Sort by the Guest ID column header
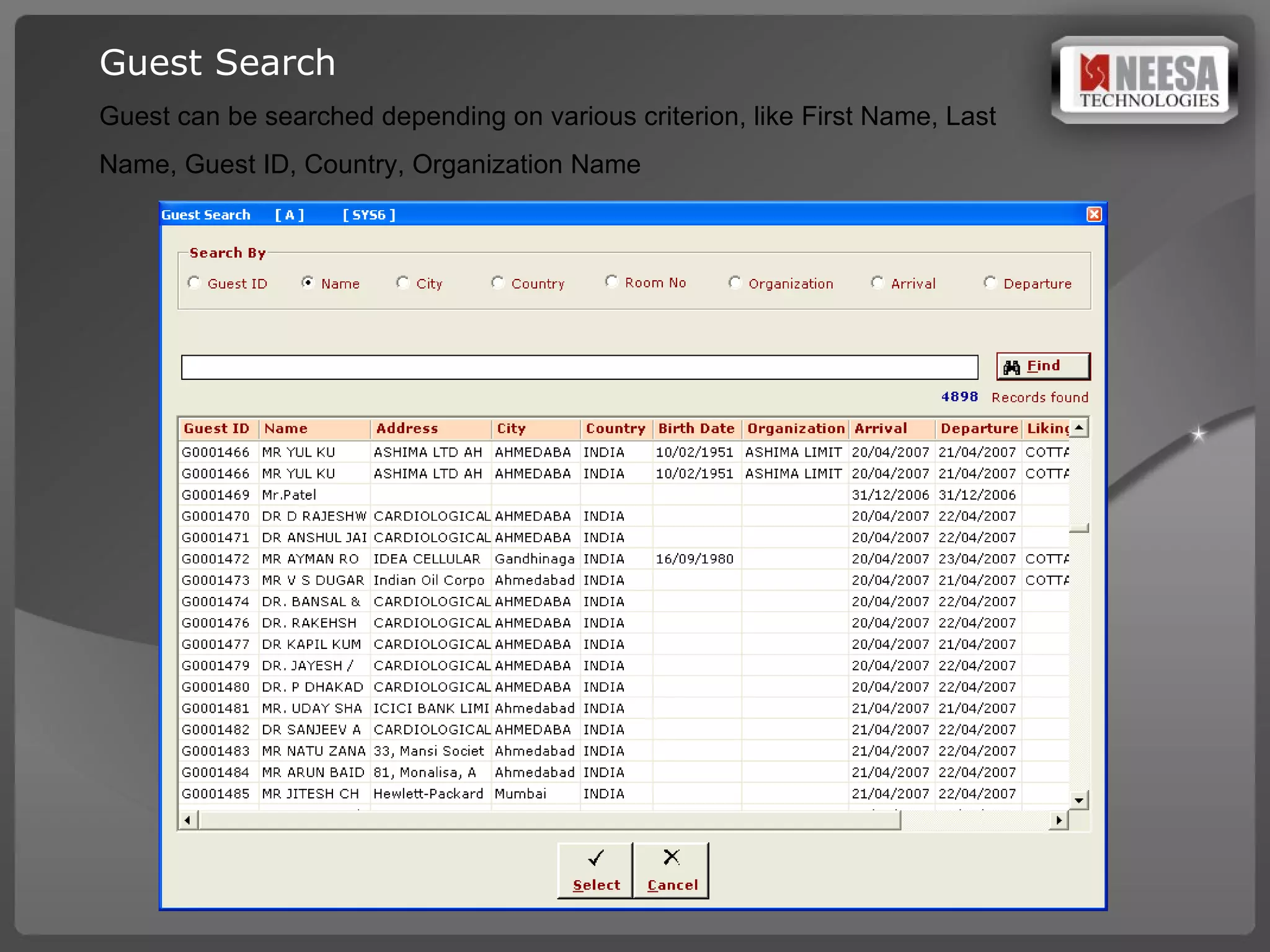1270x952 pixels. tap(218, 428)
